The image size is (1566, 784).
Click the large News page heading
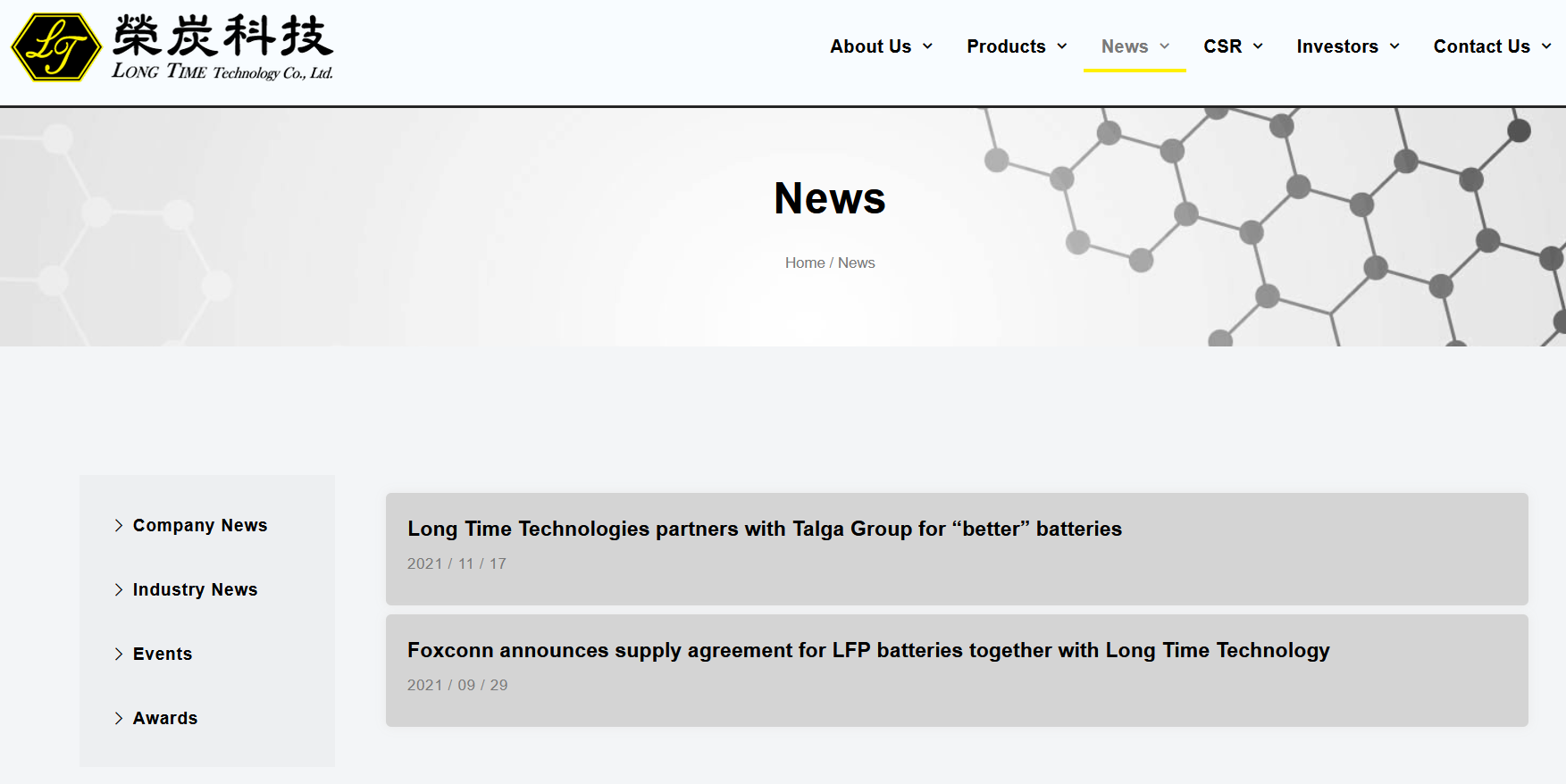(x=830, y=198)
